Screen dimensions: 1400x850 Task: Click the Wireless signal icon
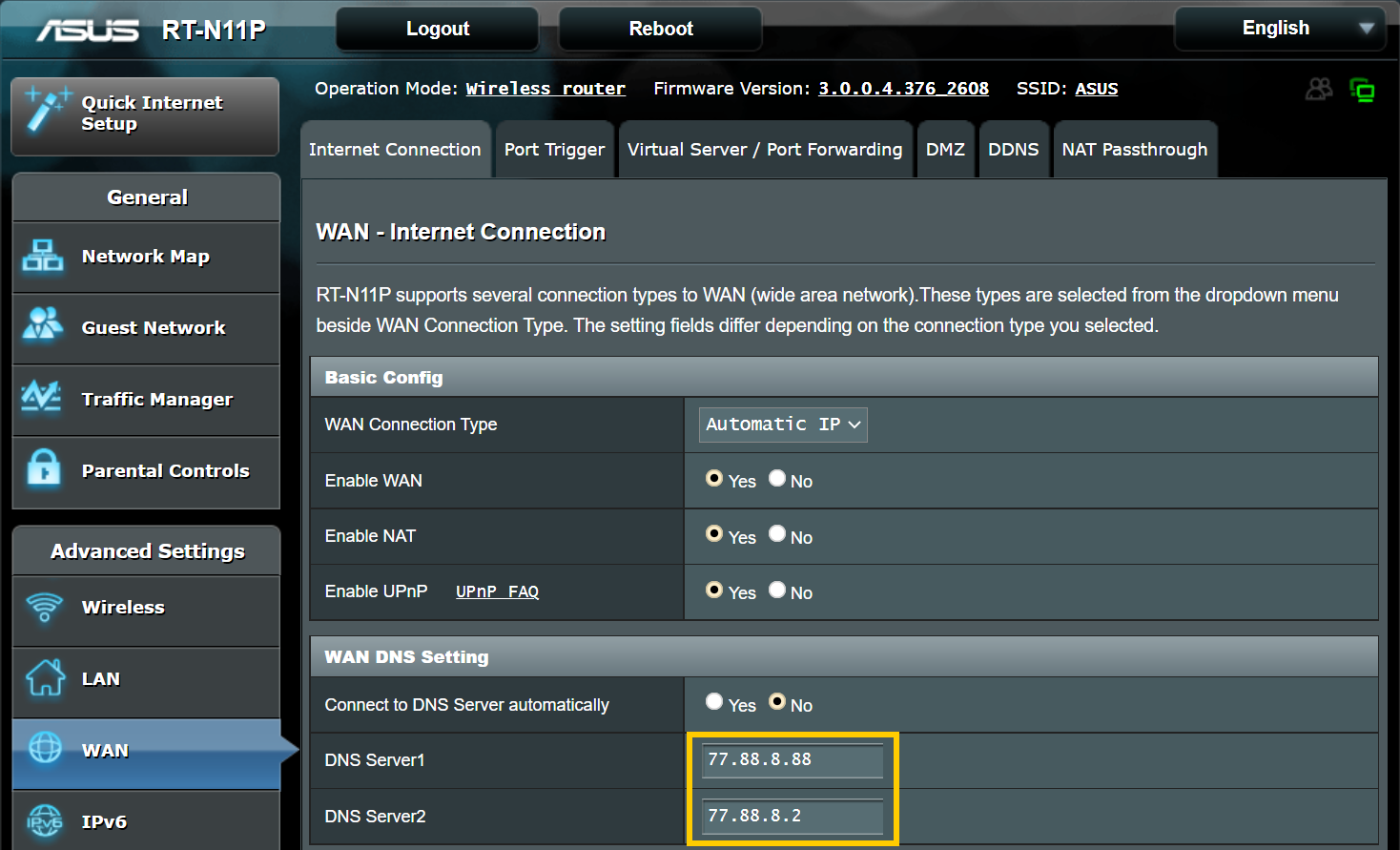click(x=44, y=607)
